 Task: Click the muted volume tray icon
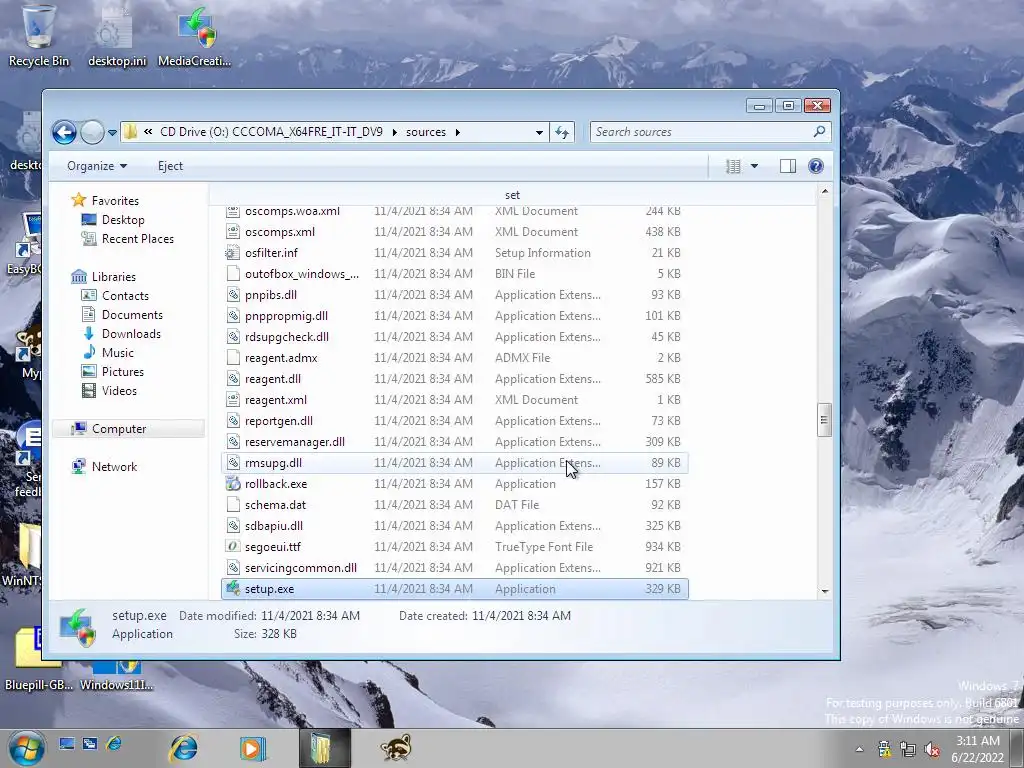(933, 749)
